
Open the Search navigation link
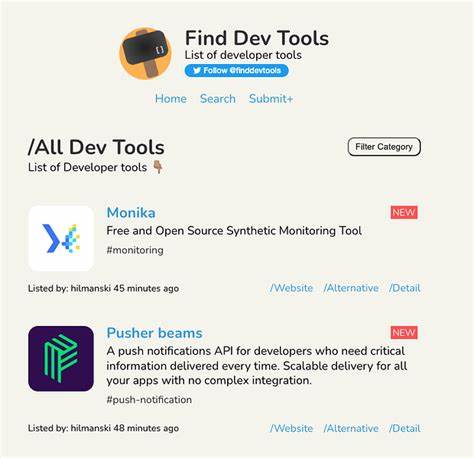pos(218,99)
